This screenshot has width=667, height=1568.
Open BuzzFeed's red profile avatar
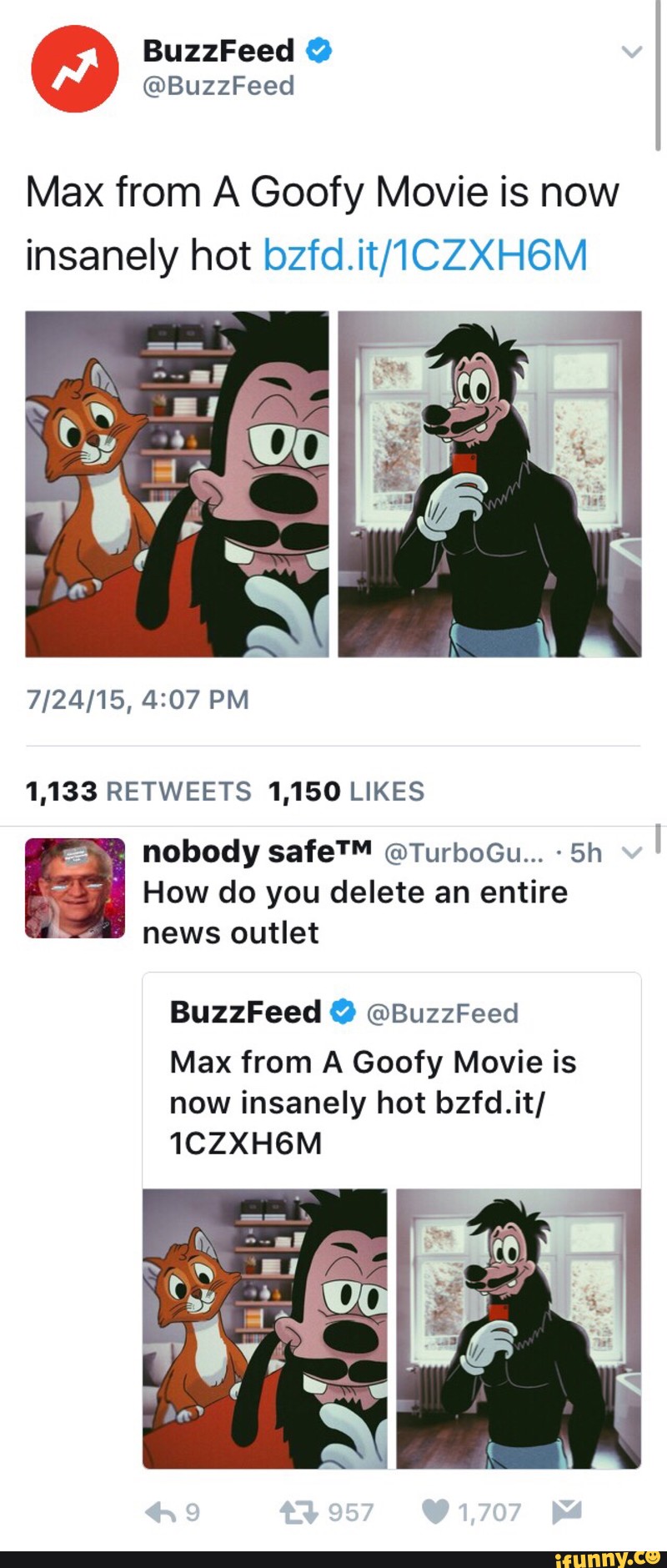tap(75, 68)
